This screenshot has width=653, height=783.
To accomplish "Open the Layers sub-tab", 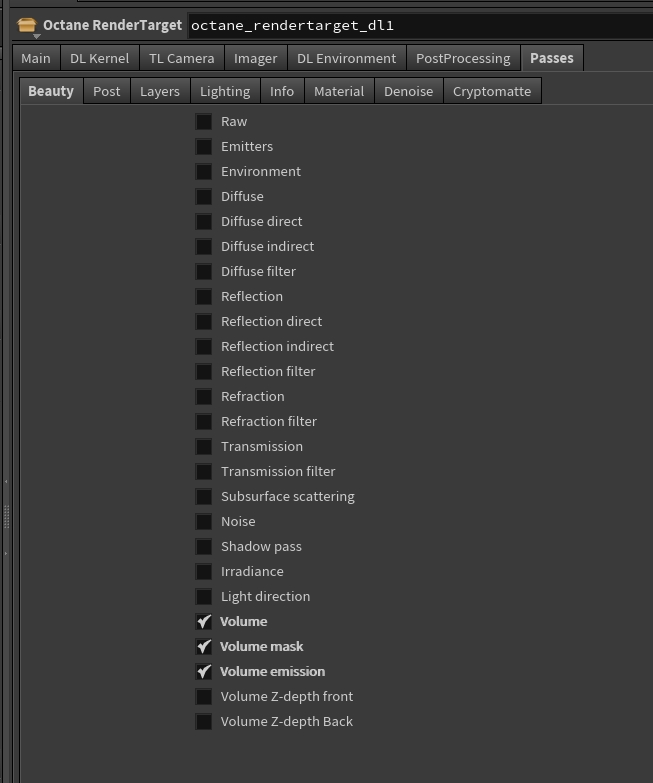I will tap(160, 91).
